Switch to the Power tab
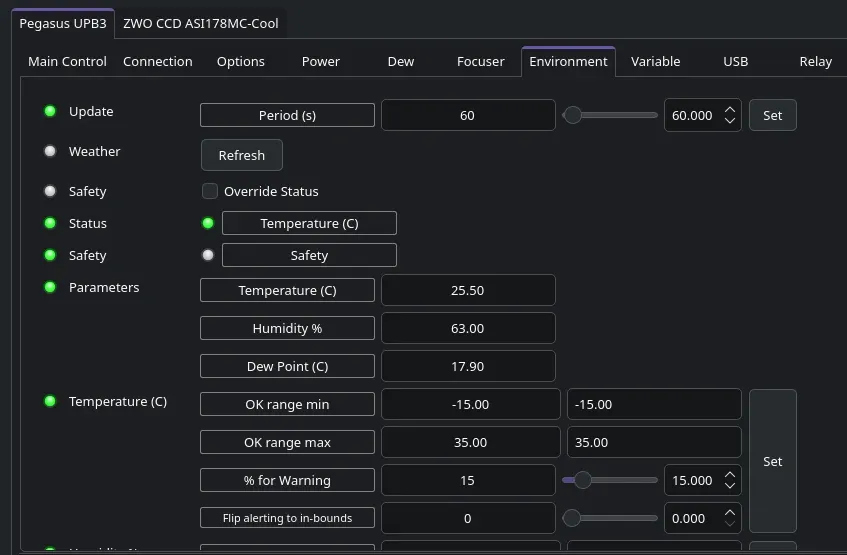Screen dimensions: 847x555 point(321,62)
